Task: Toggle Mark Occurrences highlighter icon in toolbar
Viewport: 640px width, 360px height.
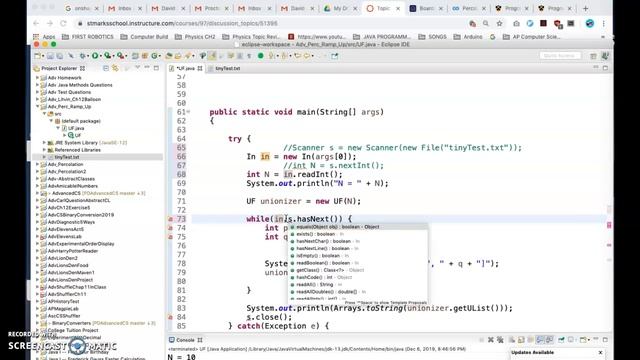Action: pos(211,56)
